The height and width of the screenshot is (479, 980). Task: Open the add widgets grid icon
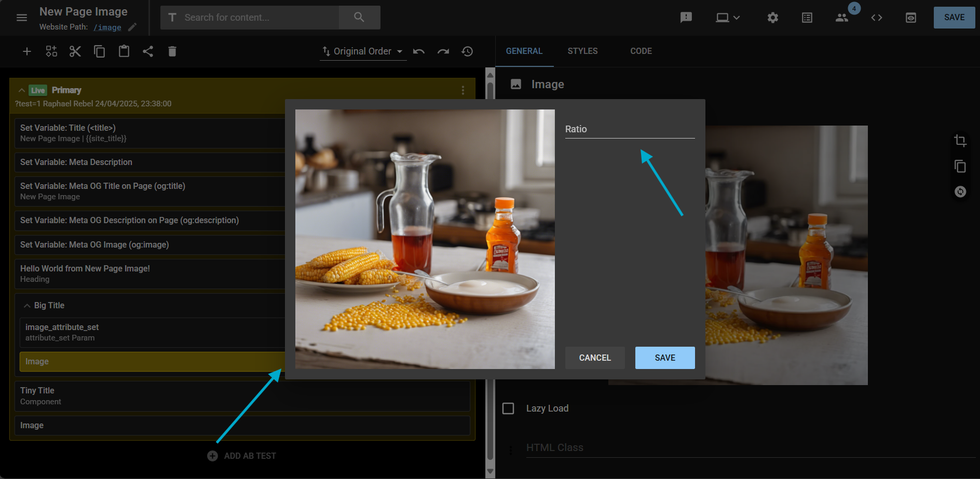(51, 51)
